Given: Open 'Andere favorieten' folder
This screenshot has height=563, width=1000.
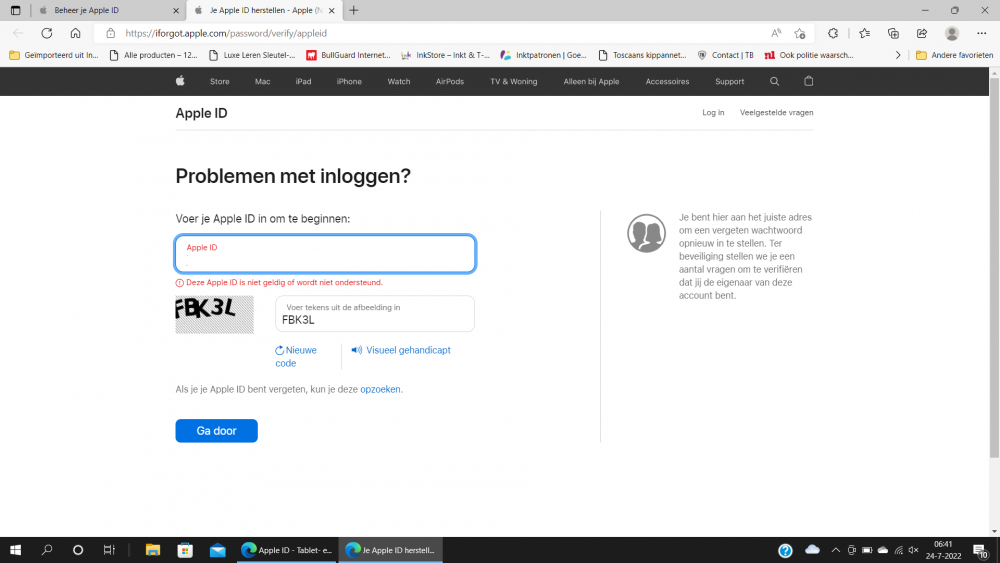Looking at the screenshot, I should pos(954,55).
